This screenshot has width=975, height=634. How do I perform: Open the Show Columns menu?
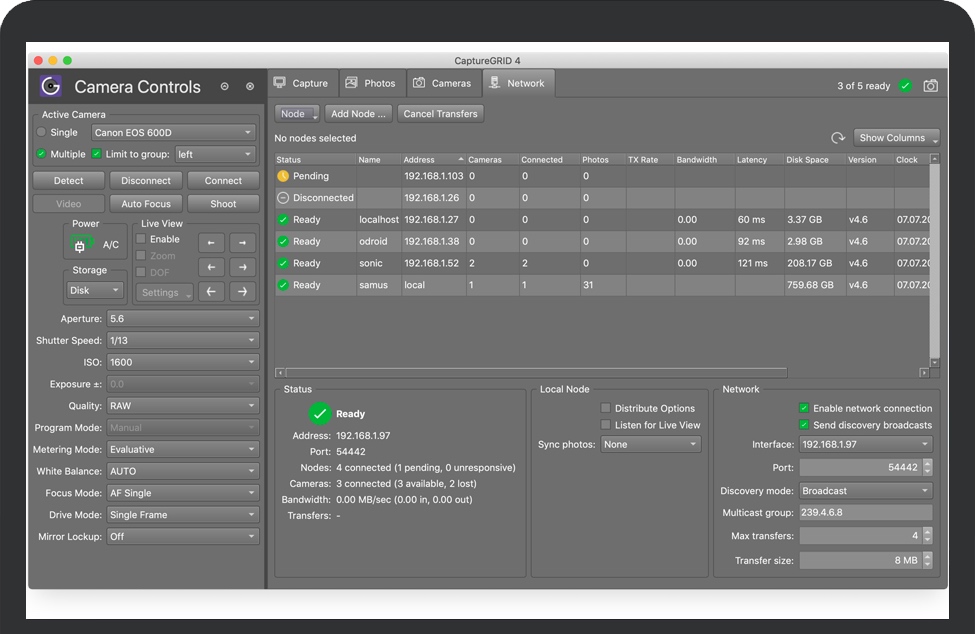(897, 138)
